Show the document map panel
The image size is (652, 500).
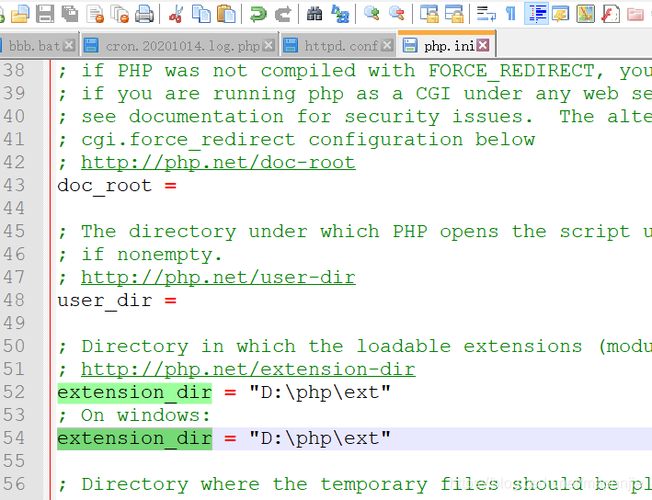point(585,14)
